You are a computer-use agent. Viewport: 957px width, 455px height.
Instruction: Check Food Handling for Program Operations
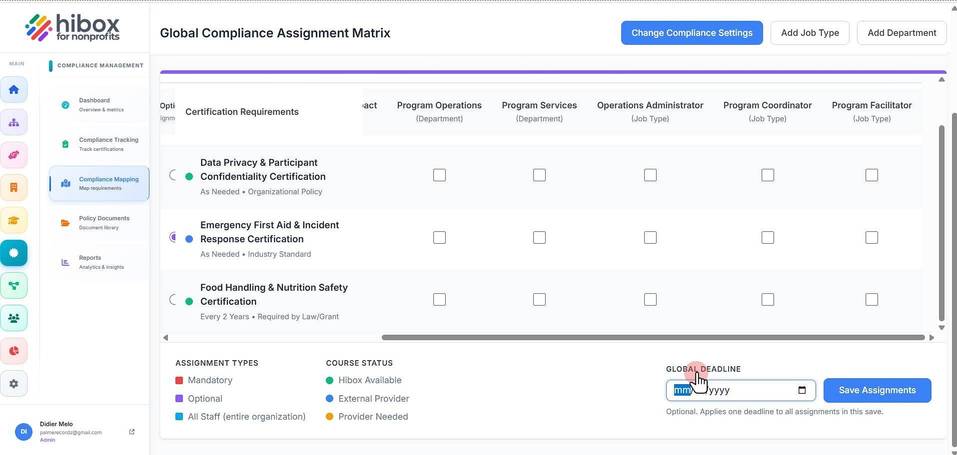(x=439, y=299)
